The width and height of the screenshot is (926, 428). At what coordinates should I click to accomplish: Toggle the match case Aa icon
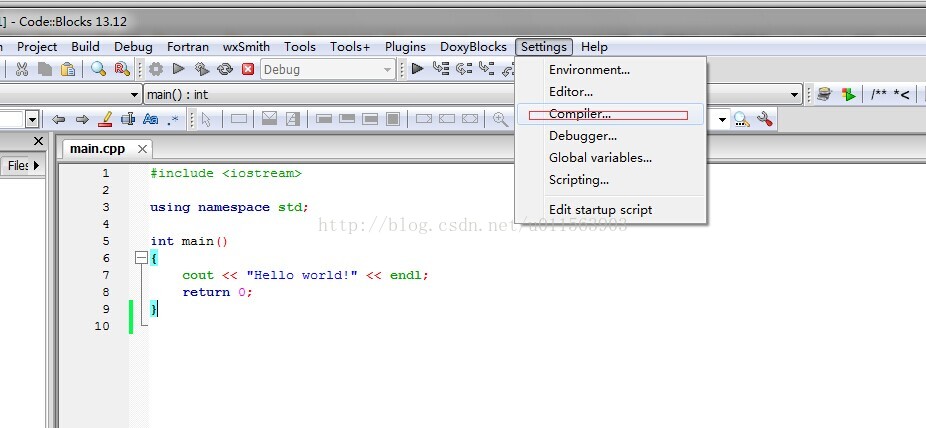click(150, 119)
